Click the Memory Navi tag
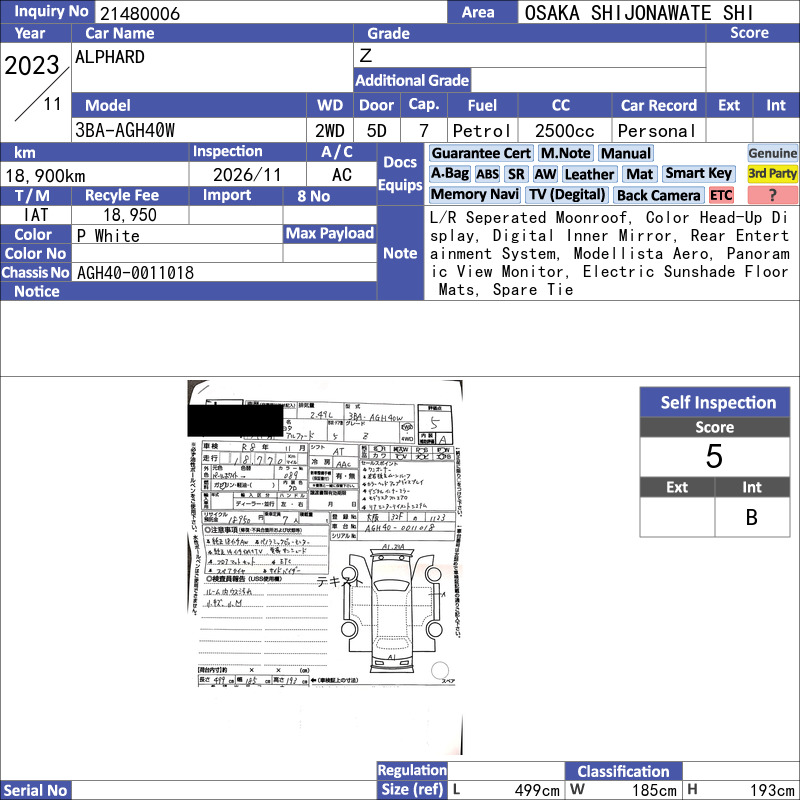Viewport: 800px width, 800px height. click(475, 195)
